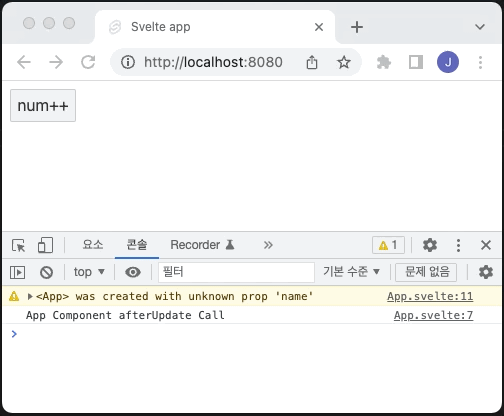This screenshot has height=416, width=504.
Task: Bookmark this page with the star
Action: tap(344, 62)
